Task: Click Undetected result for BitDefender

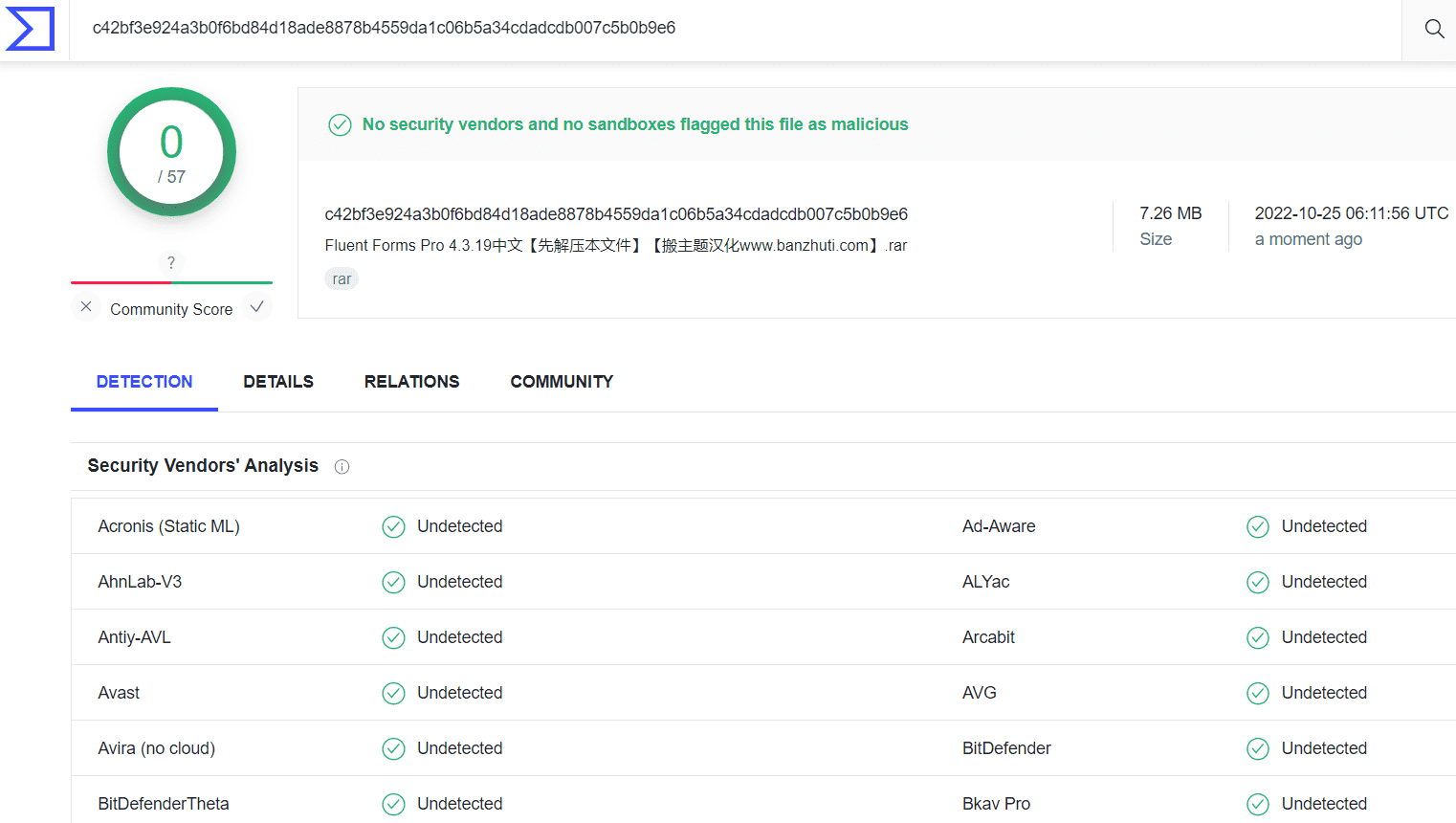Action: pyautogui.click(x=1324, y=748)
